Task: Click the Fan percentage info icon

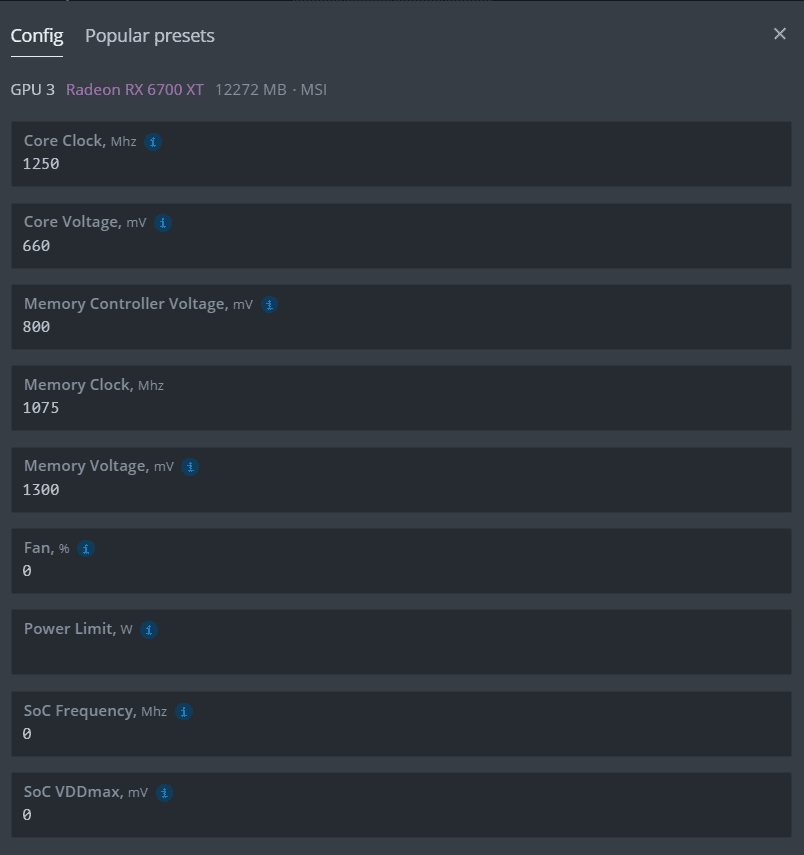Action: click(86, 549)
